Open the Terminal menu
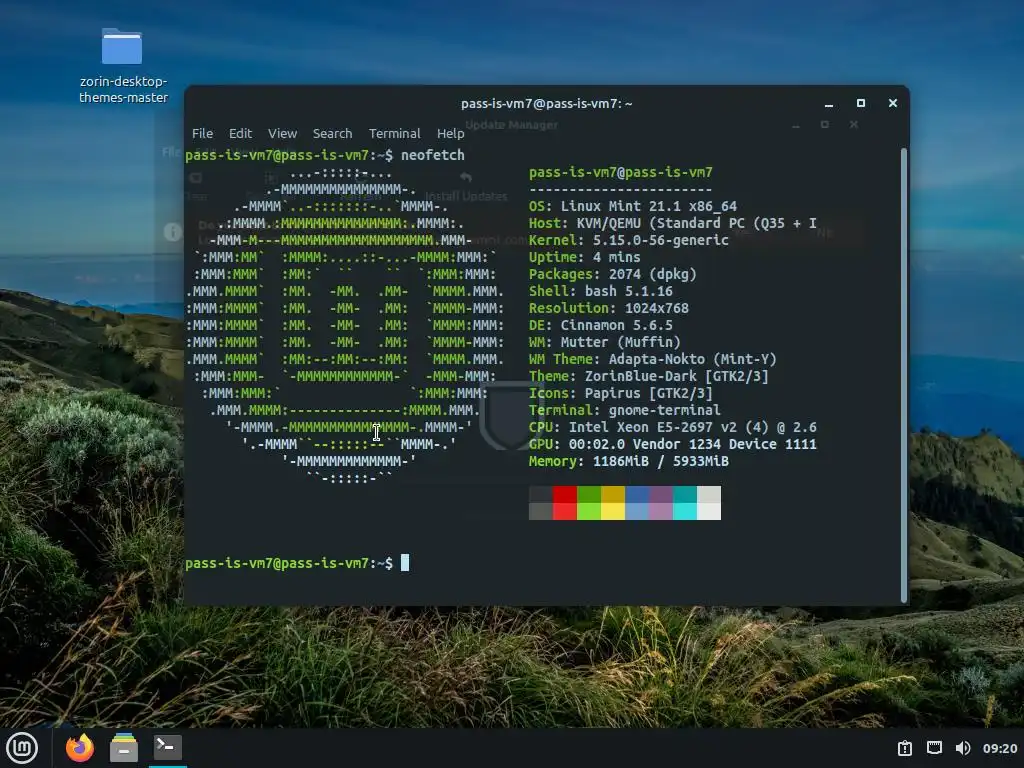 click(x=394, y=133)
